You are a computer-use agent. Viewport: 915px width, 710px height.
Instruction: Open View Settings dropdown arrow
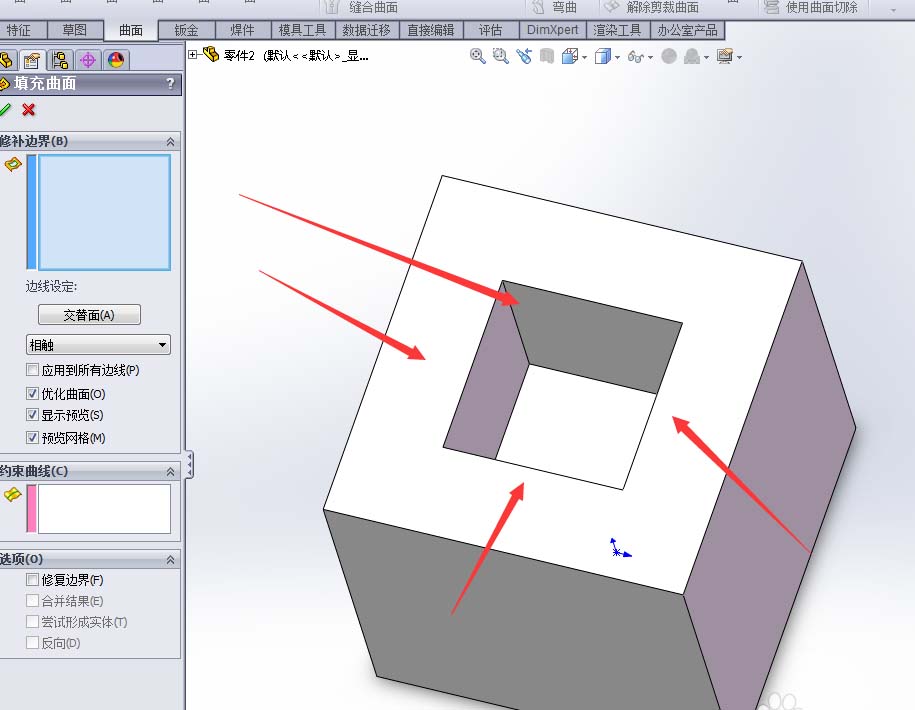coord(739,57)
